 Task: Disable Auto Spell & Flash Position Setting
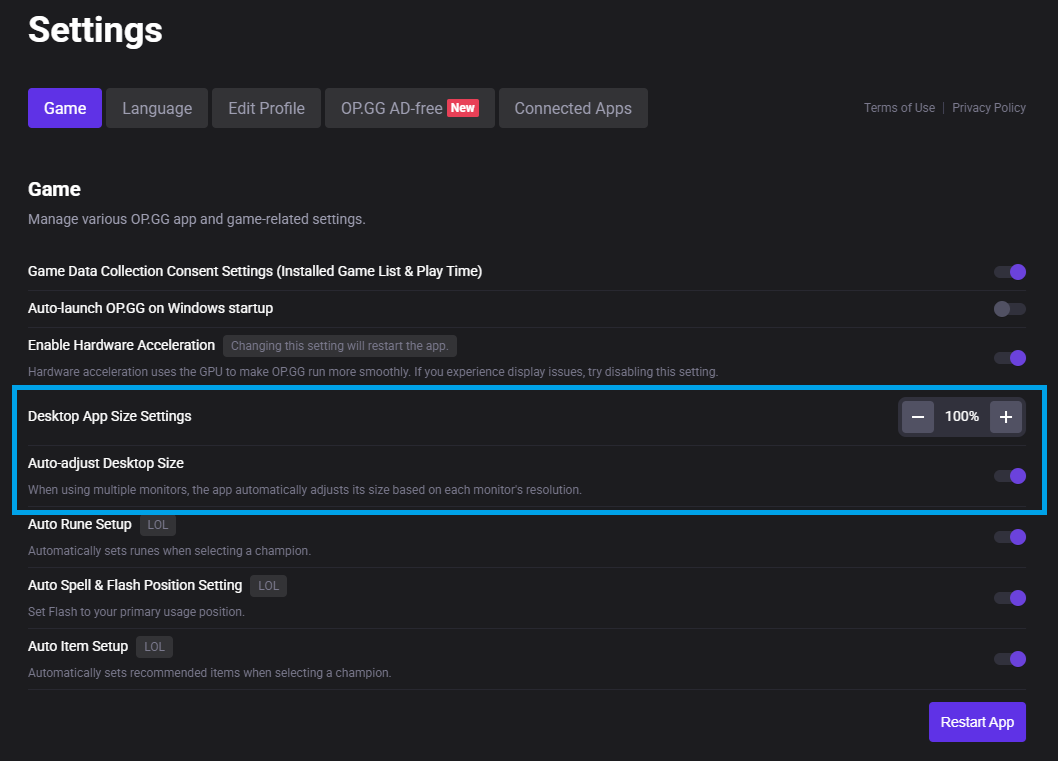(x=1010, y=598)
